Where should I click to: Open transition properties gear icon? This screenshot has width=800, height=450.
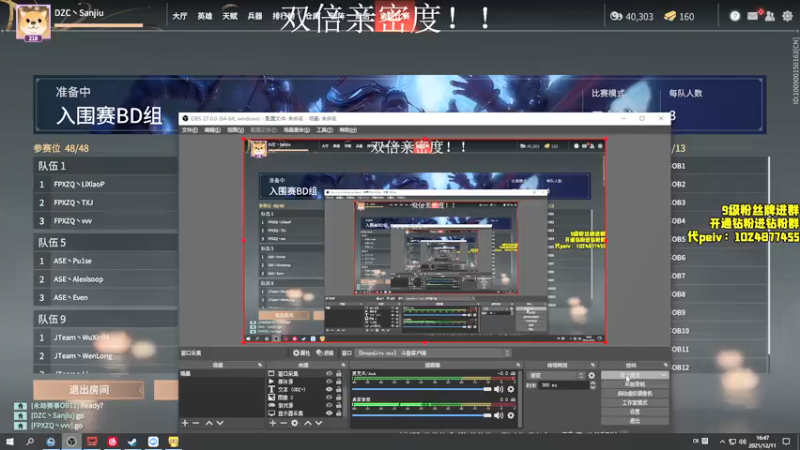point(591,376)
